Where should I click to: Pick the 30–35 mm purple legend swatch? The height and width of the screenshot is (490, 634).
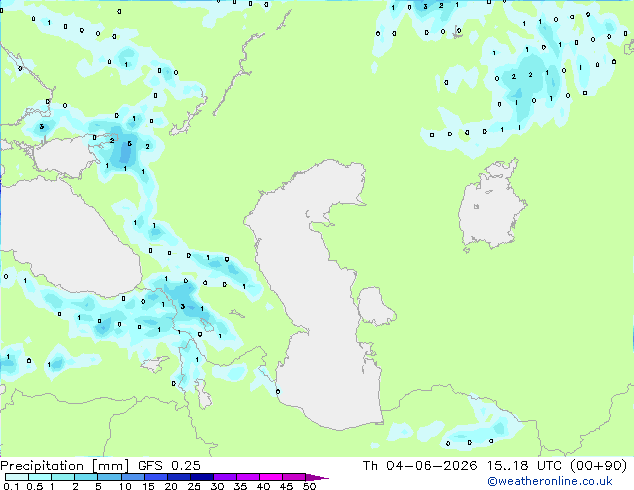pyautogui.click(x=225, y=477)
